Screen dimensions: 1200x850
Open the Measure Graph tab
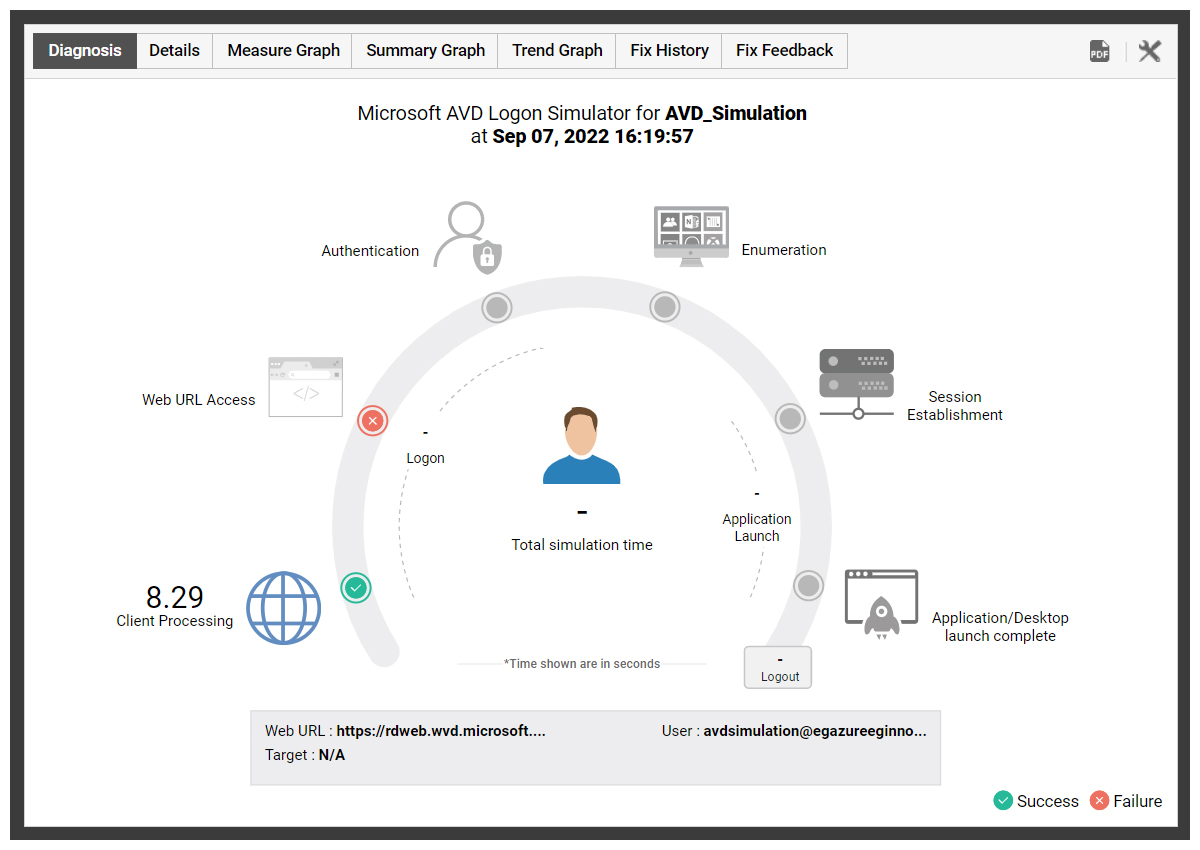coord(283,51)
